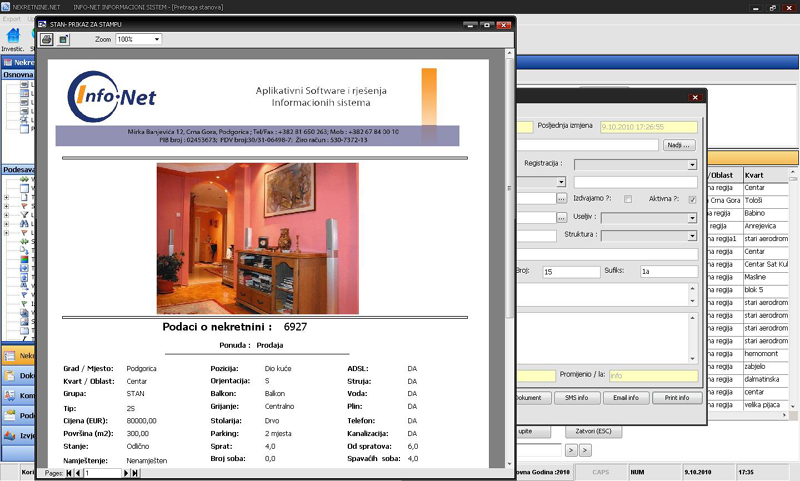Click the Pages number input field
Viewport: 800px width, 481px height.
click(x=102, y=473)
